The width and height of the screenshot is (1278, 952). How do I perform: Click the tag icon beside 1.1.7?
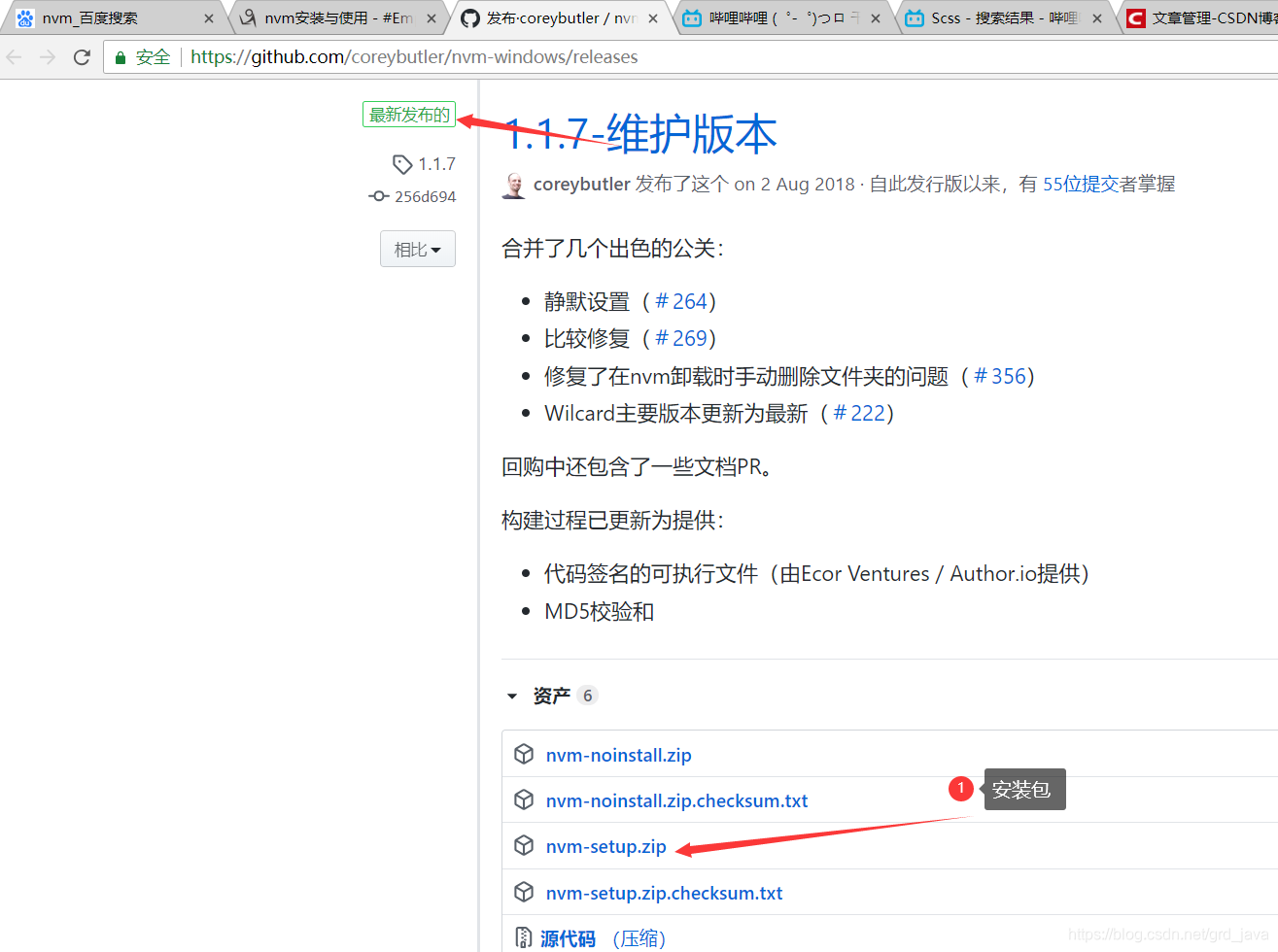402,164
